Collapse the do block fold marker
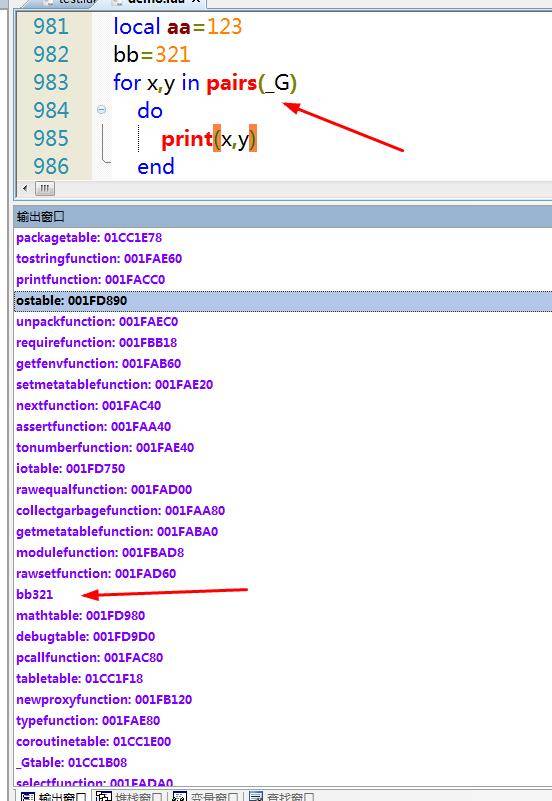 (102, 109)
